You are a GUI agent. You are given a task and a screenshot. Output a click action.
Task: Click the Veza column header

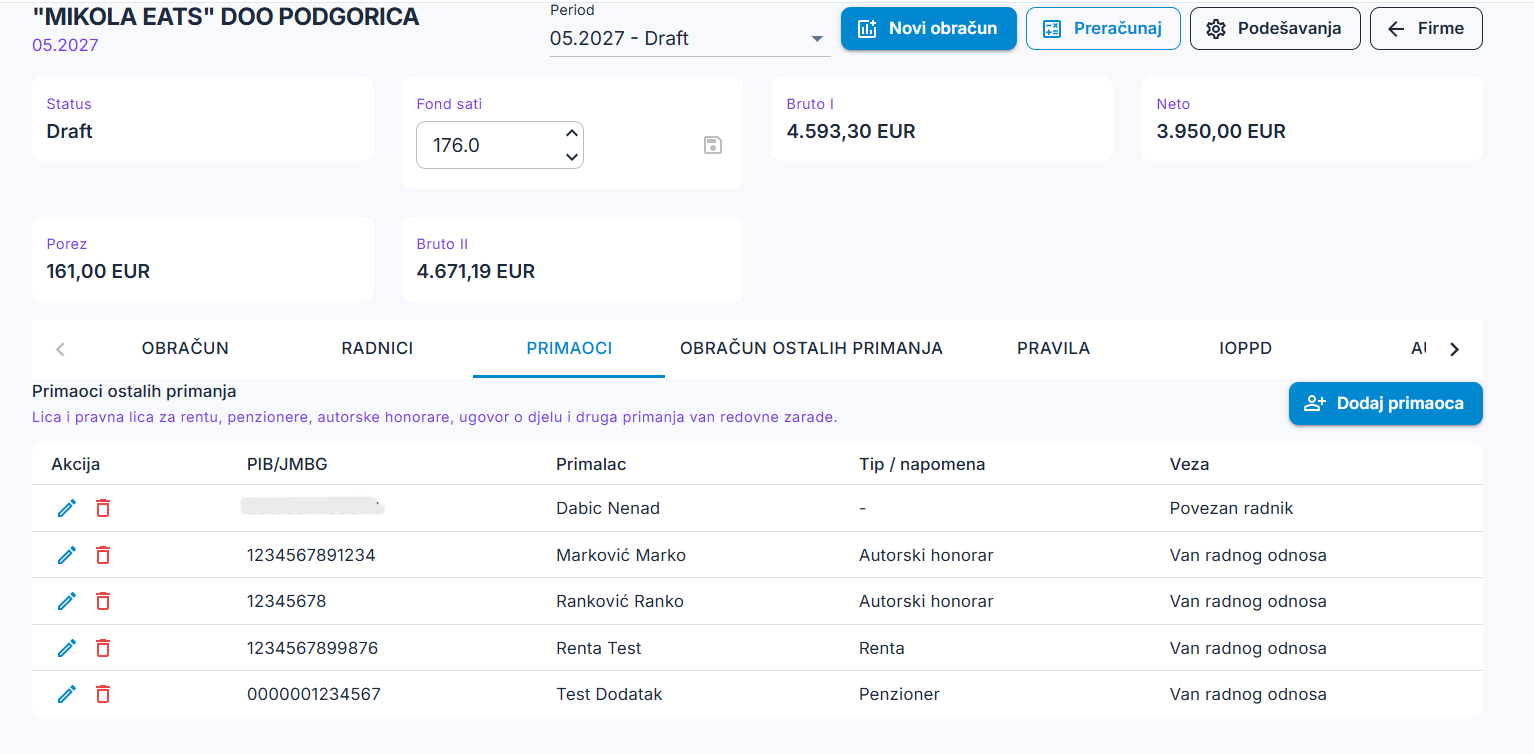(1189, 464)
